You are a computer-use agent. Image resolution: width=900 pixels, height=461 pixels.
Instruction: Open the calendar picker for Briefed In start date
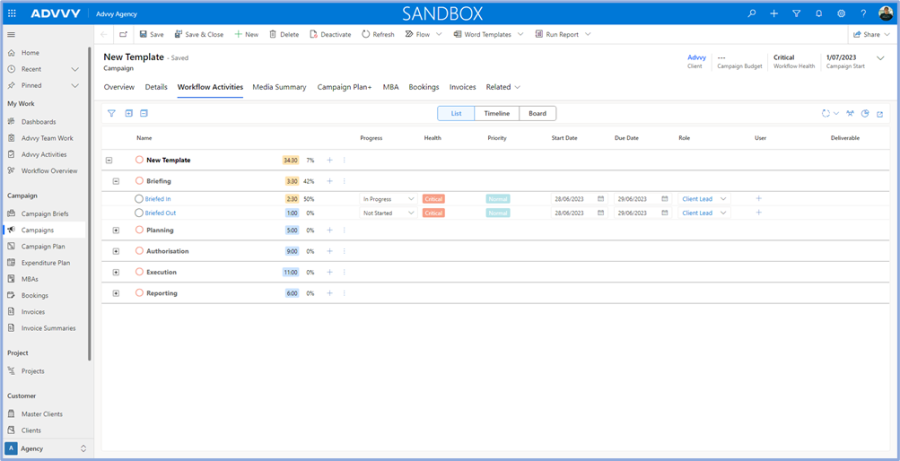pyautogui.click(x=601, y=199)
